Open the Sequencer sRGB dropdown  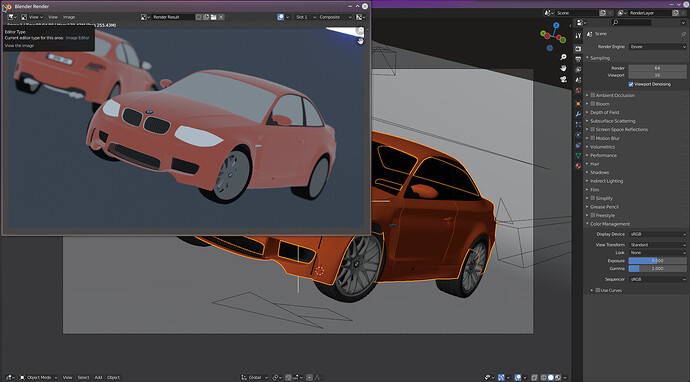pos(657,279)
